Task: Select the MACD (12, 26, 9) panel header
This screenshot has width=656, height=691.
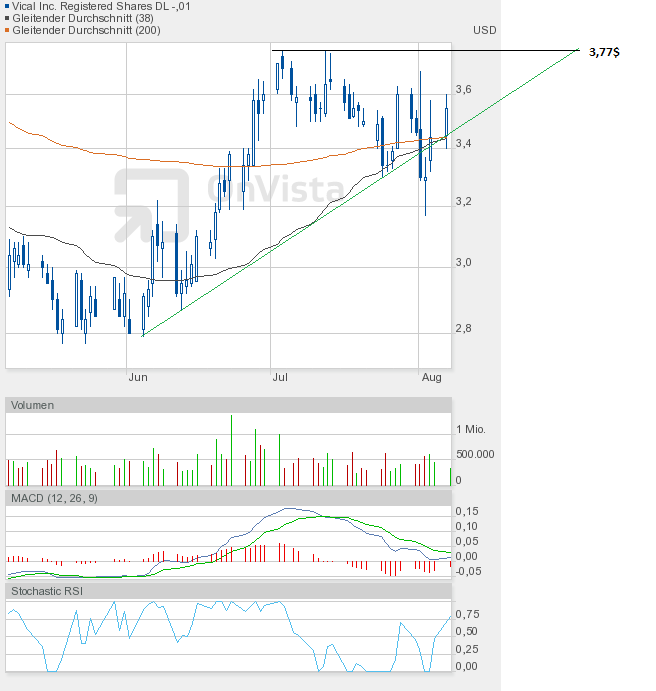Action: click(54, 498)
